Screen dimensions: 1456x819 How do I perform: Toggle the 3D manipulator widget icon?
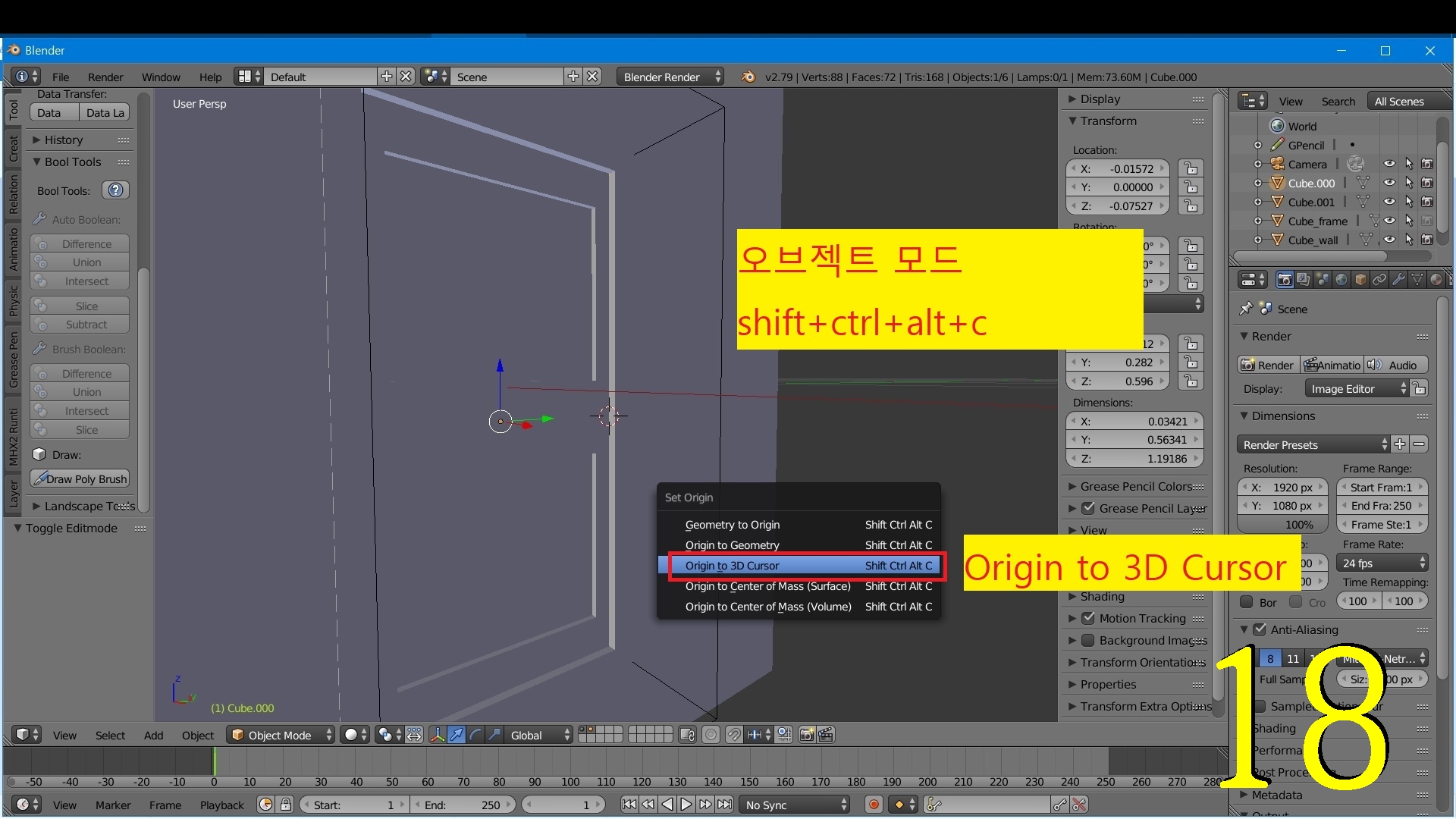click(x=438, y=735)
